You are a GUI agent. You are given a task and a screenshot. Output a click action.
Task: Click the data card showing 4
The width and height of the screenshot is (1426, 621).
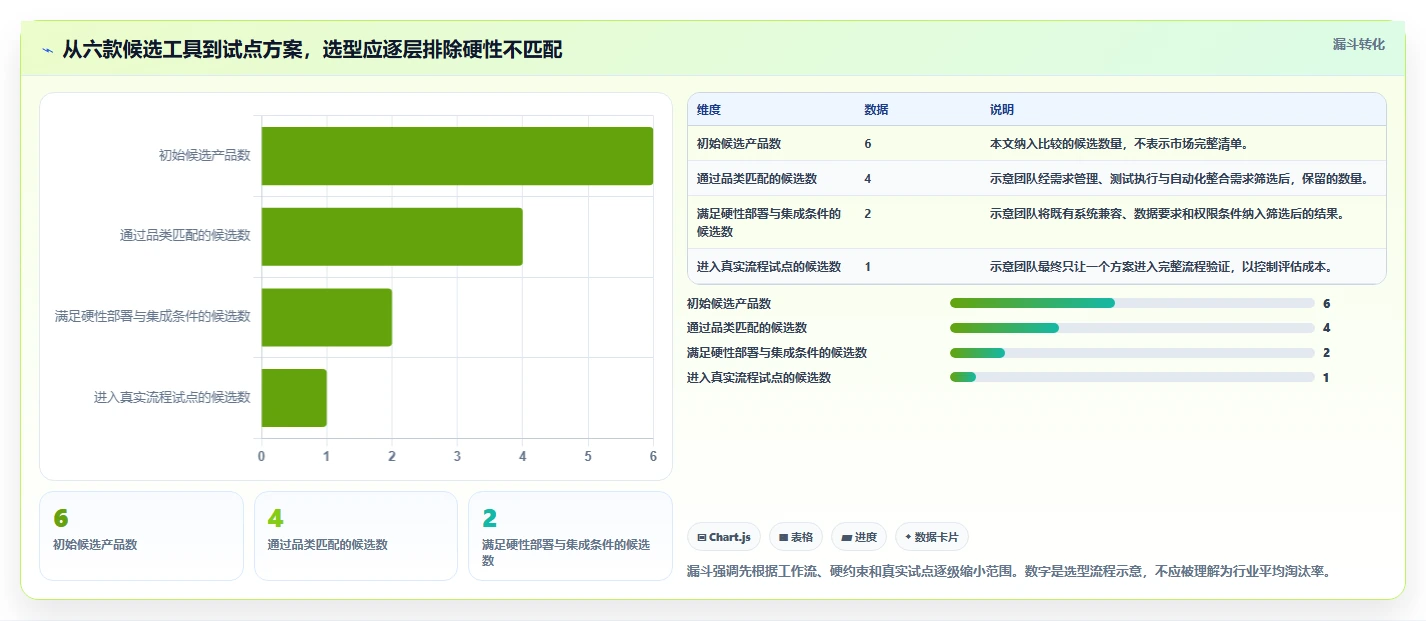356,536
